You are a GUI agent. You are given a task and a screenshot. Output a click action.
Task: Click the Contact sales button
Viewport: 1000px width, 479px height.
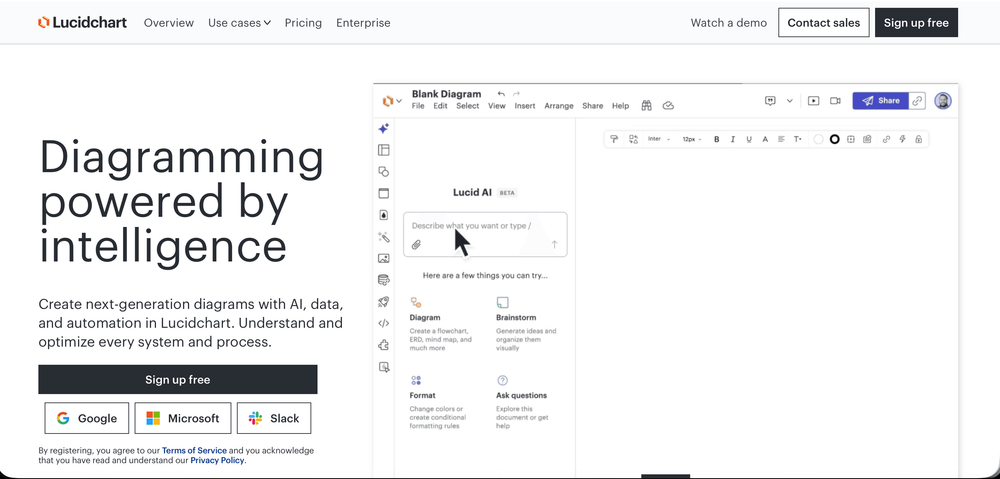tap(823, 23)
